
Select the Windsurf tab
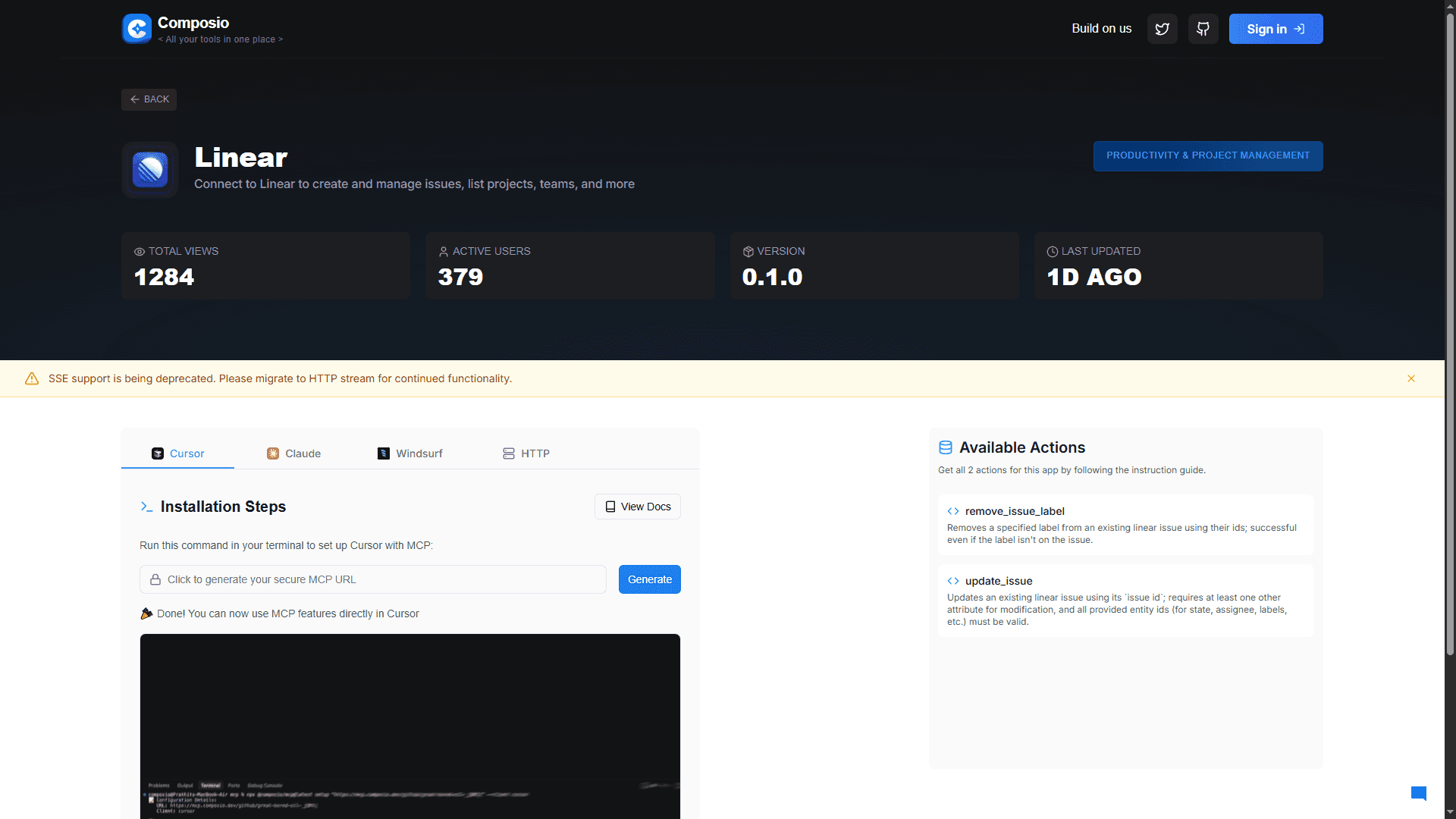[x=409, y=453]
